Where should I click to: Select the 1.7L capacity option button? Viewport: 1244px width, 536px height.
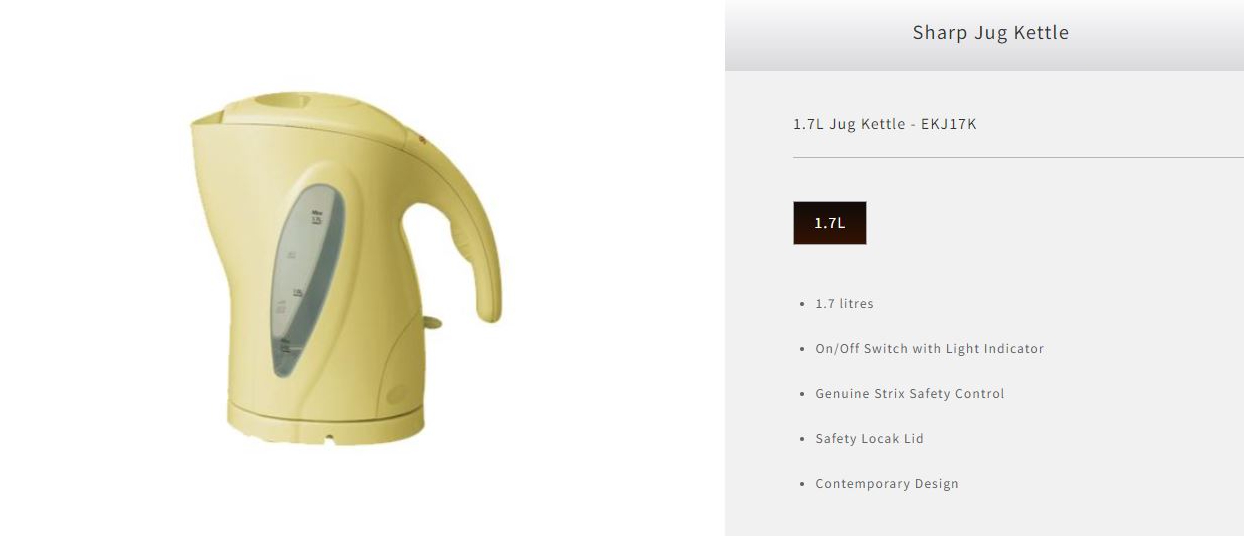(829, 223)
